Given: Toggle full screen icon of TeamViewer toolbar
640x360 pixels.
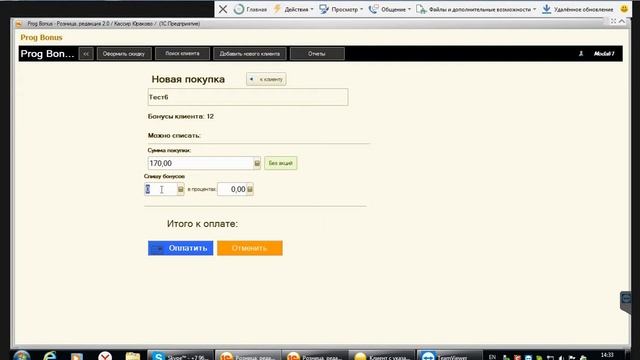Looking at the screenshot, I should click(x=613, y=21).
